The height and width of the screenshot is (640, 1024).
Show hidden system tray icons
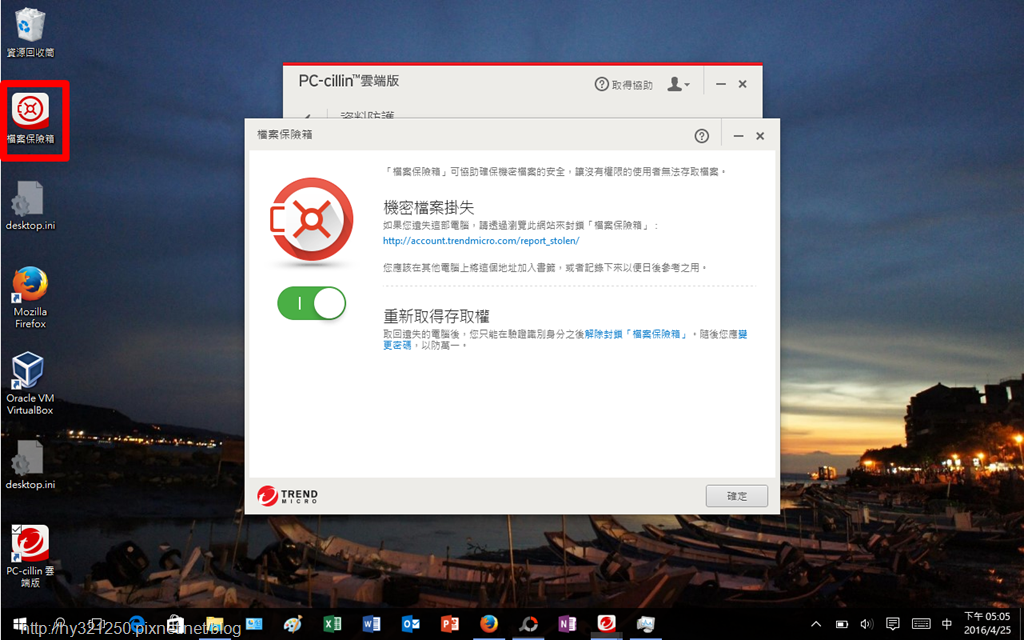816,624
